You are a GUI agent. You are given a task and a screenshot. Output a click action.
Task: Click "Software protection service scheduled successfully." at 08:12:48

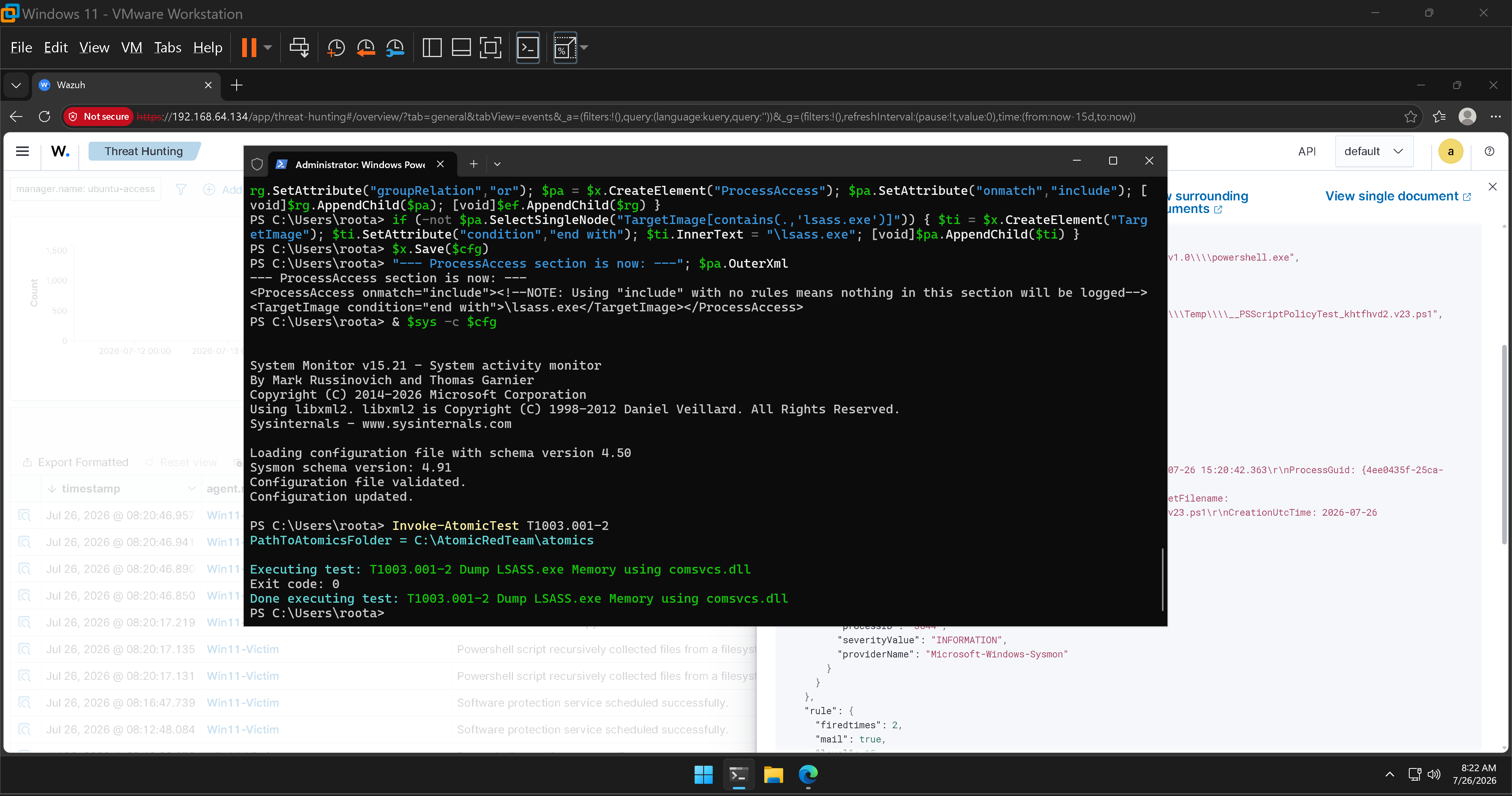592,730
